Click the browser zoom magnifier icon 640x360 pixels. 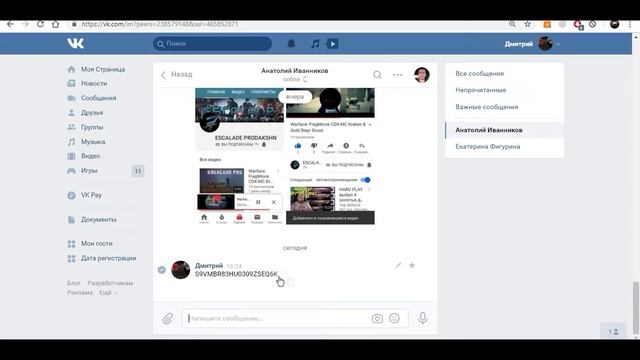[x=512, y=24]
